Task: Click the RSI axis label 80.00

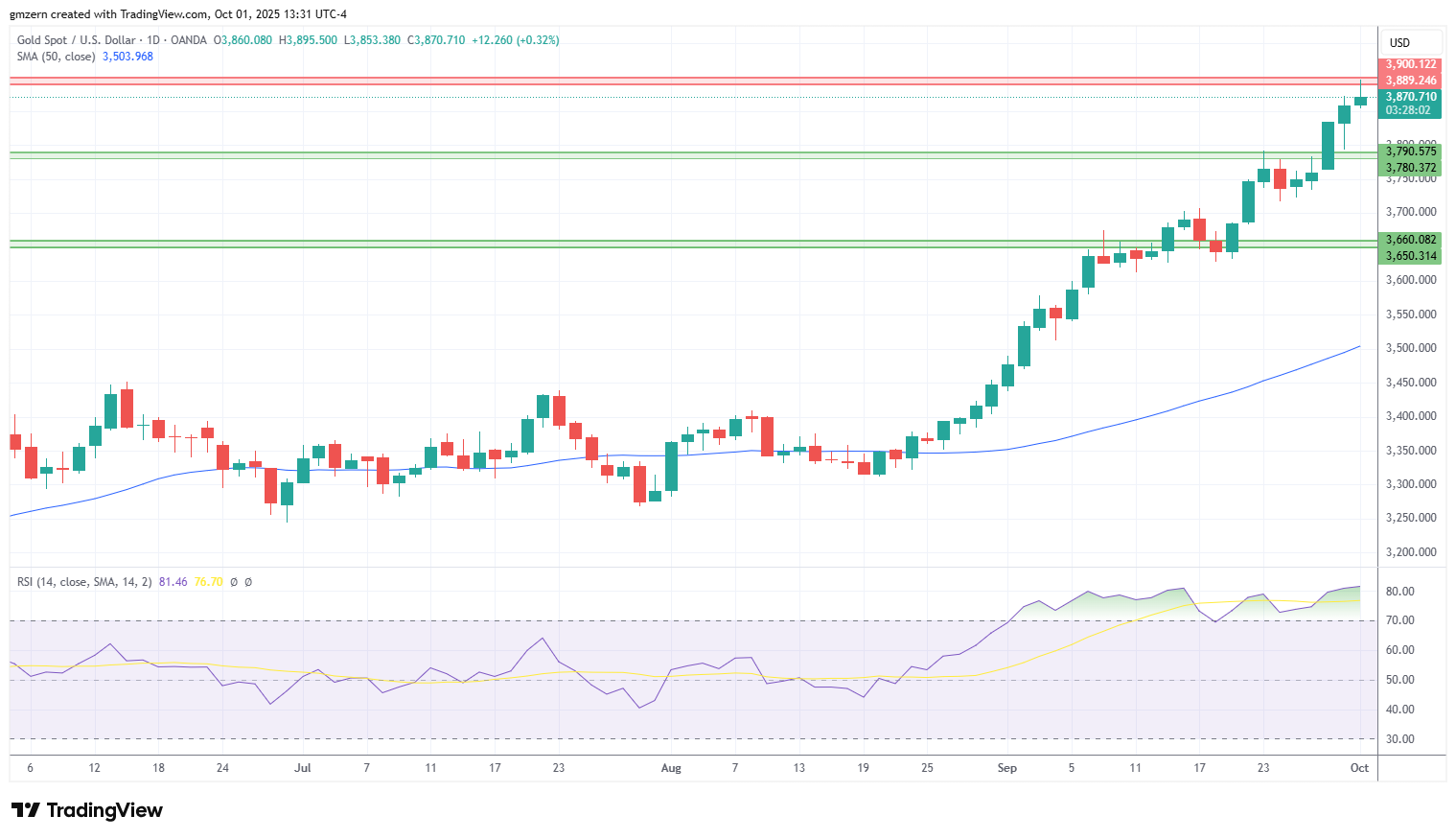Action: pyautogui.click(x=1400, y=592)
